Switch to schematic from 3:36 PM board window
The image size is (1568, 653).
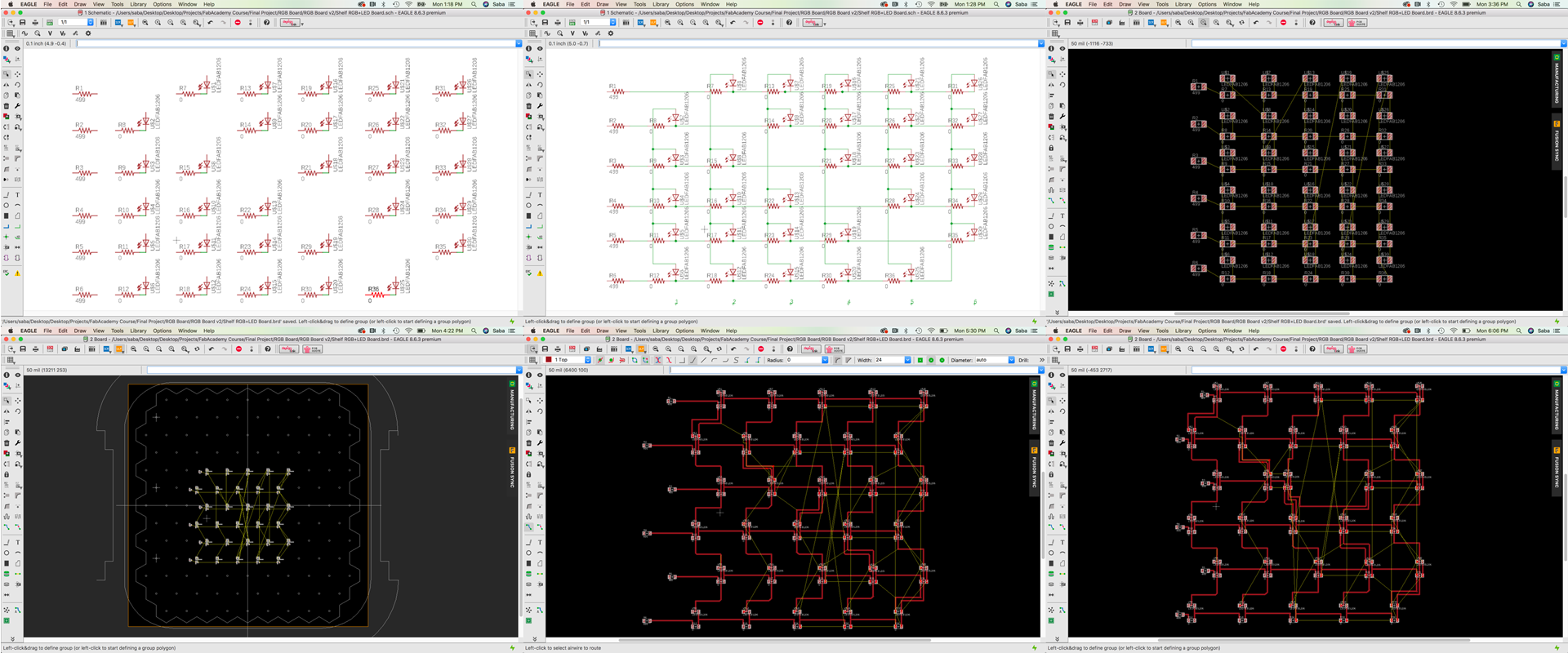pos(1094,22)
